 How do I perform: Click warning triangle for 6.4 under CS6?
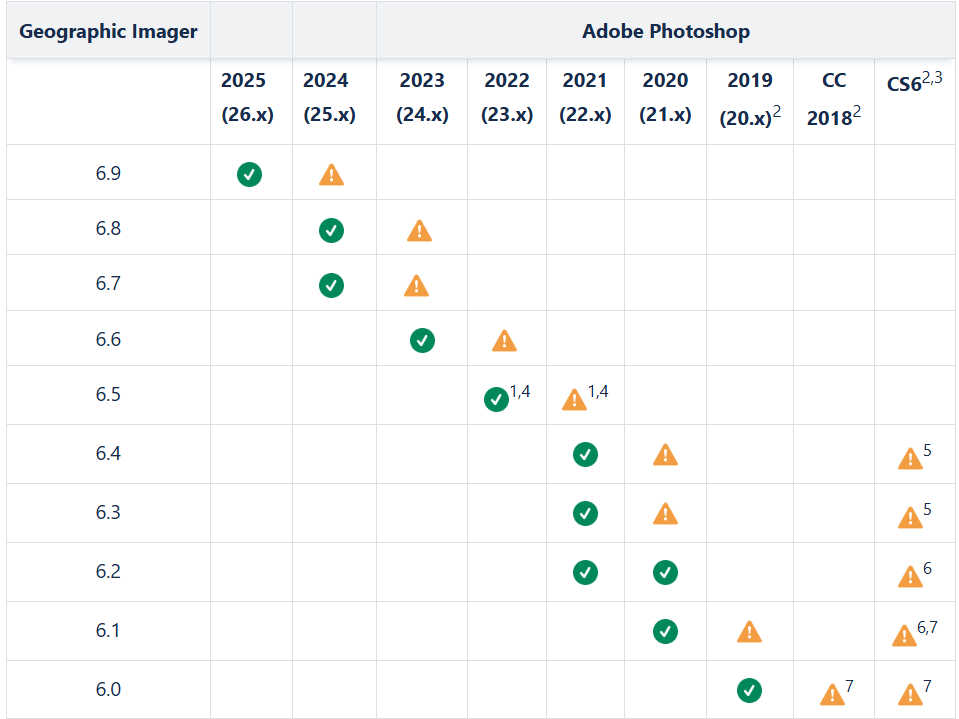pos(910,459)
